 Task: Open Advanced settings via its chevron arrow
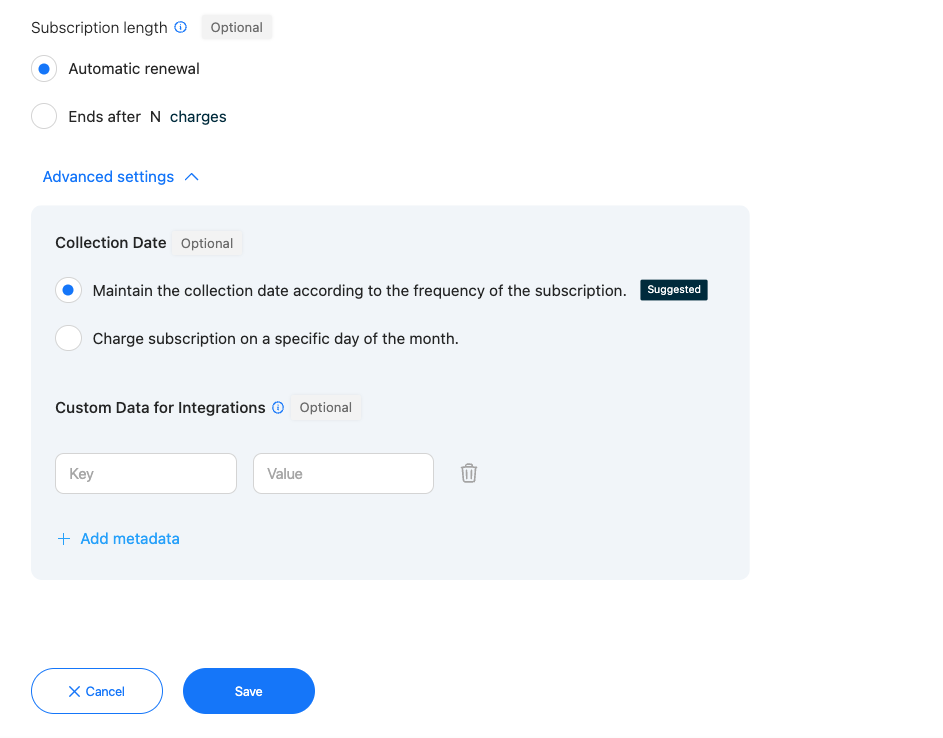click(192, 176)
